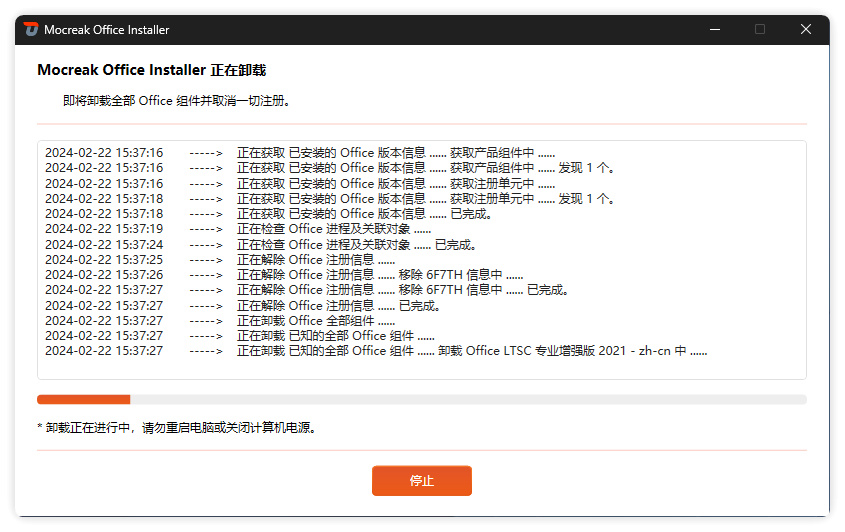The width and height of the screenshot is (845, 532).
Task: Select the last log line about Office LTSC 2021
Action: pos(376,350)
